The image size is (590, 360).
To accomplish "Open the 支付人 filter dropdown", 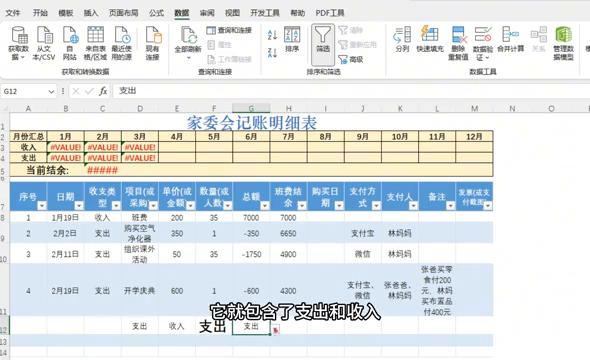I will (x=413, y=205).
